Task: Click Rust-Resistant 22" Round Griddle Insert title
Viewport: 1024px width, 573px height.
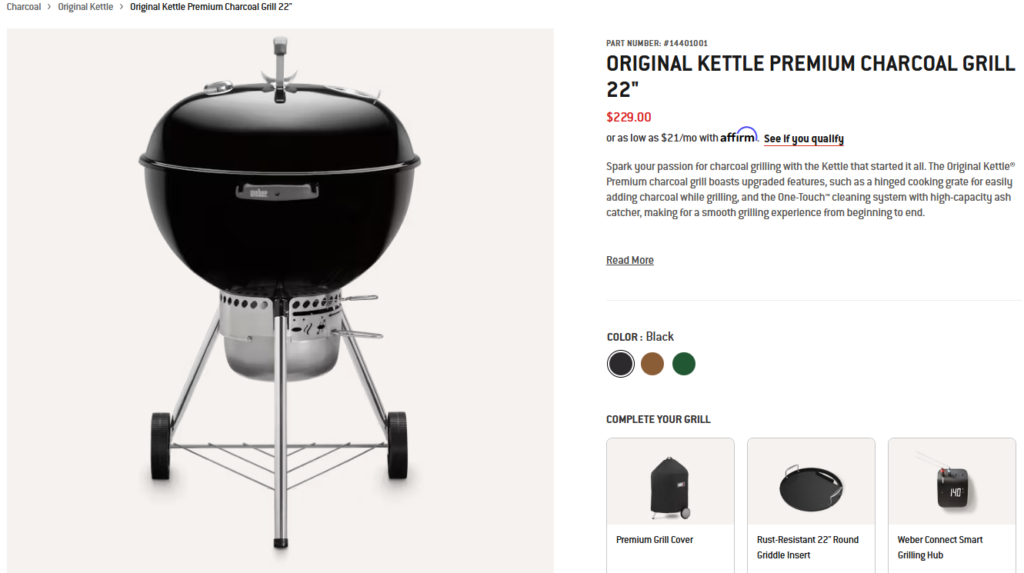Action: (807, 548)
